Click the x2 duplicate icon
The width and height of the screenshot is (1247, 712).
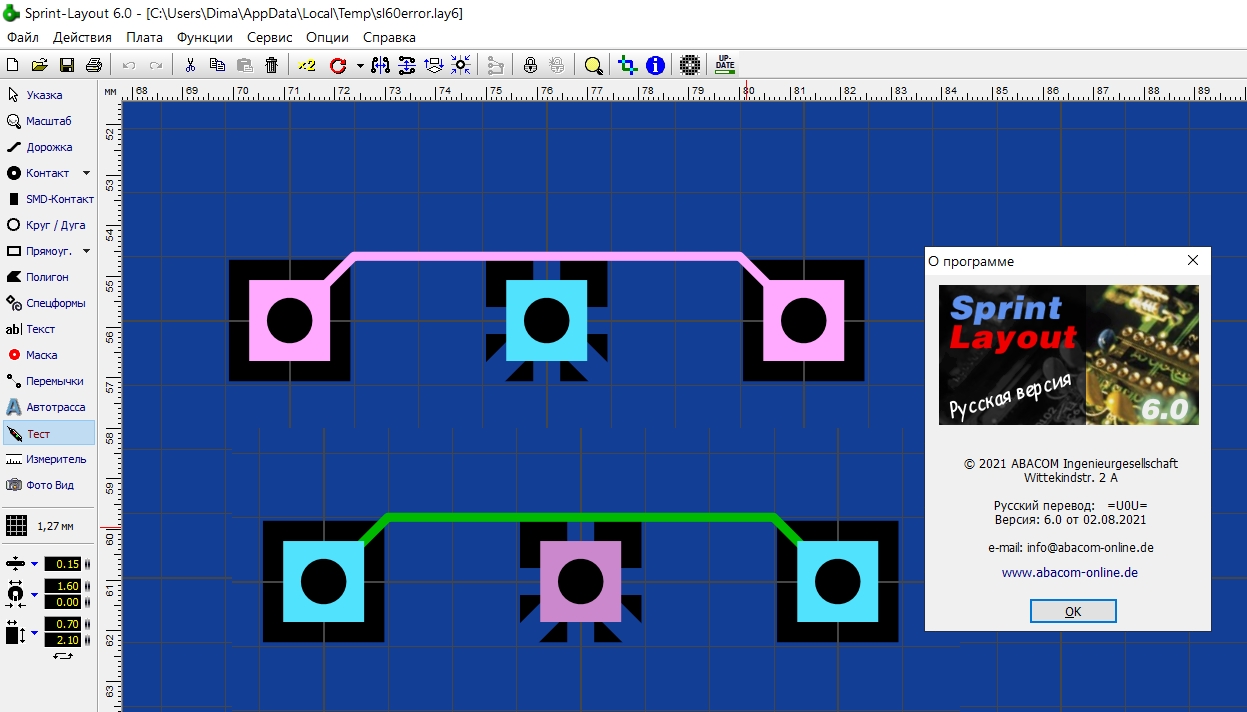pyautogui.click(x=307, y=65)
